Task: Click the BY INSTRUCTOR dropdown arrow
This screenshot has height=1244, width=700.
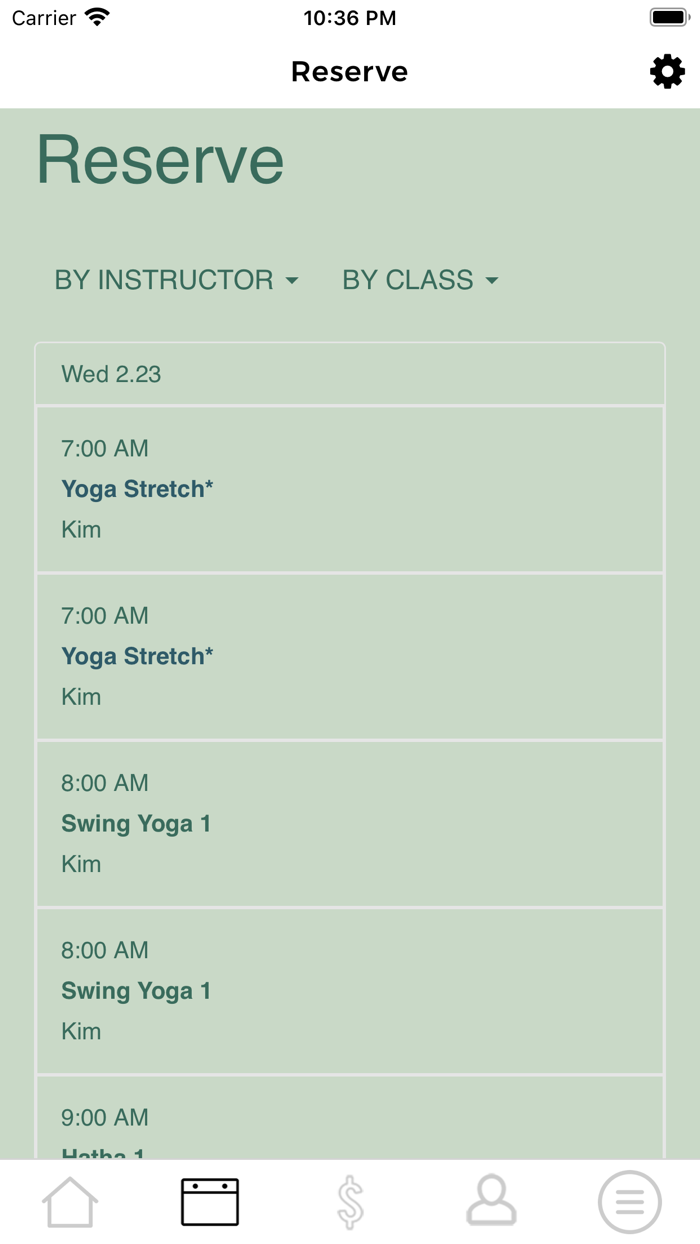Action: [x=292, y=281]
